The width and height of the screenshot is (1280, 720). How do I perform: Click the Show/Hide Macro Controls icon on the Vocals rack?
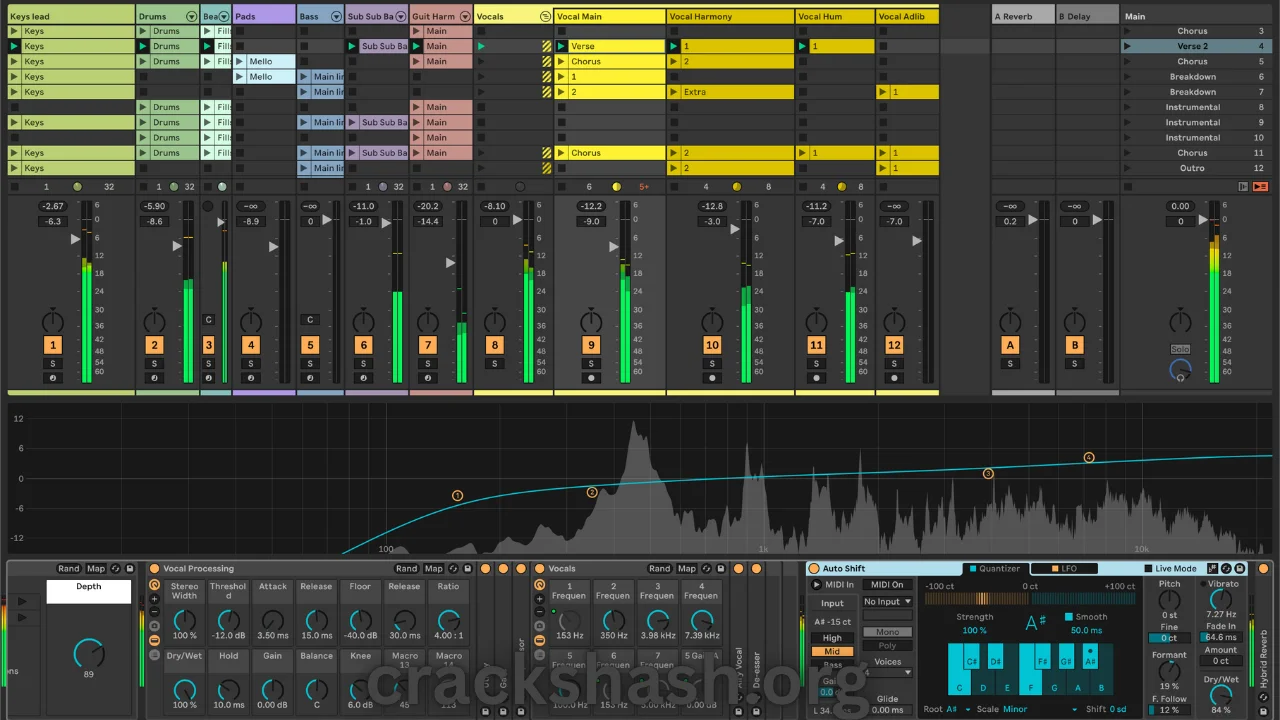tap(540, 586)
